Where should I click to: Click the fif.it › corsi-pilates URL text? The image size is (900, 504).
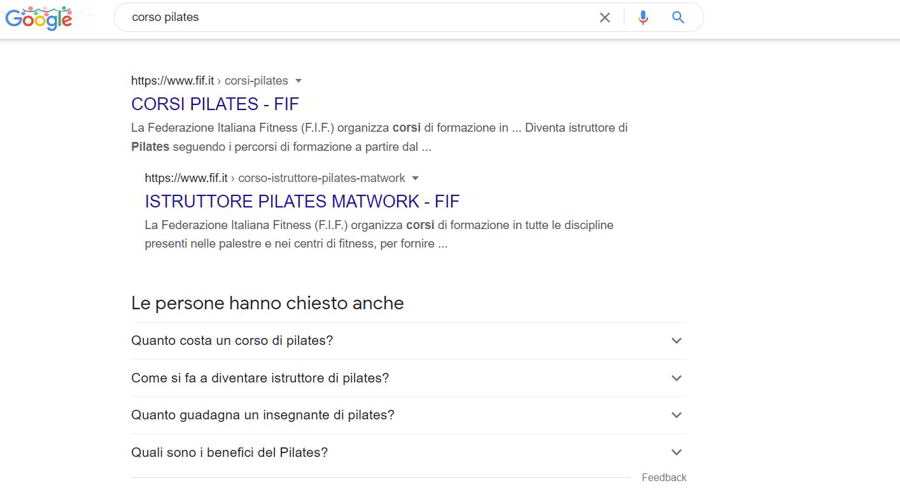pyautogui.click(x=209, y=81)
